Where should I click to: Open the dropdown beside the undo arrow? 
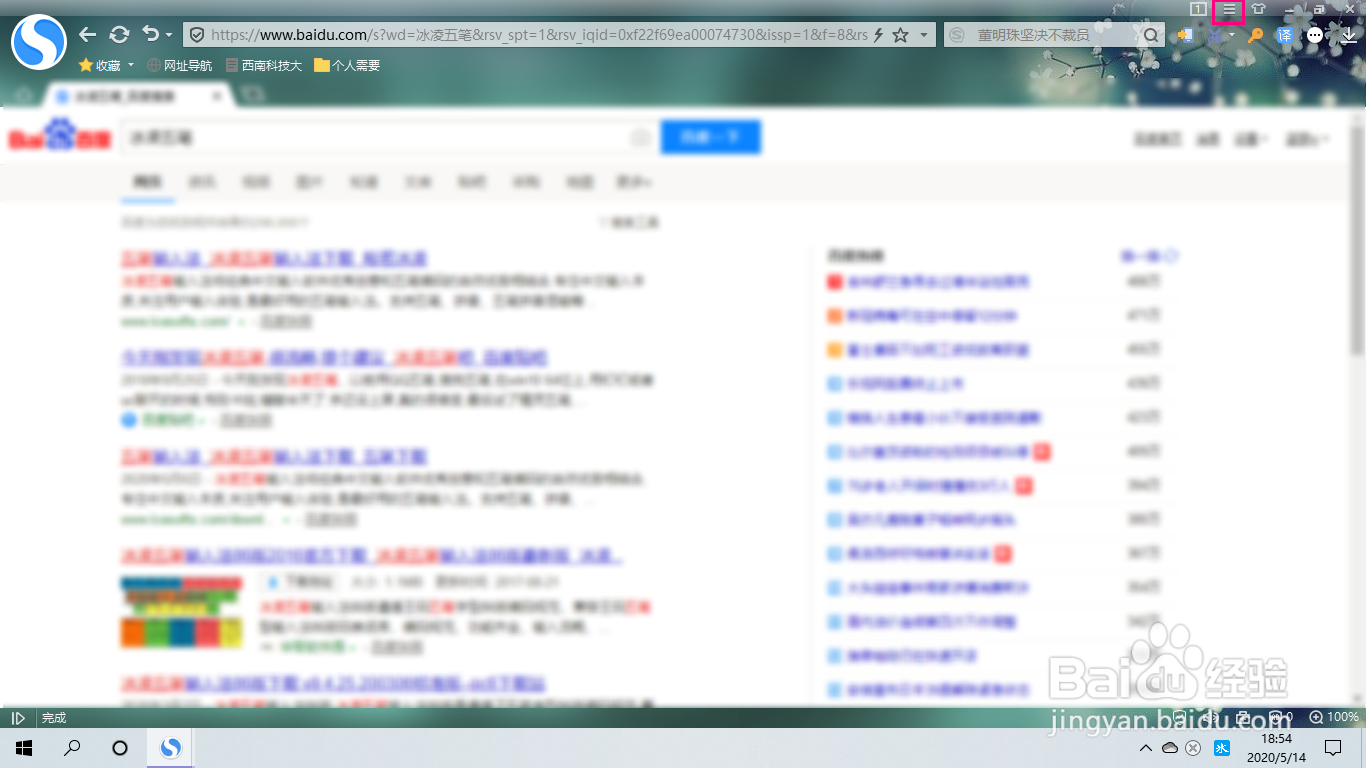click(169, 36)
